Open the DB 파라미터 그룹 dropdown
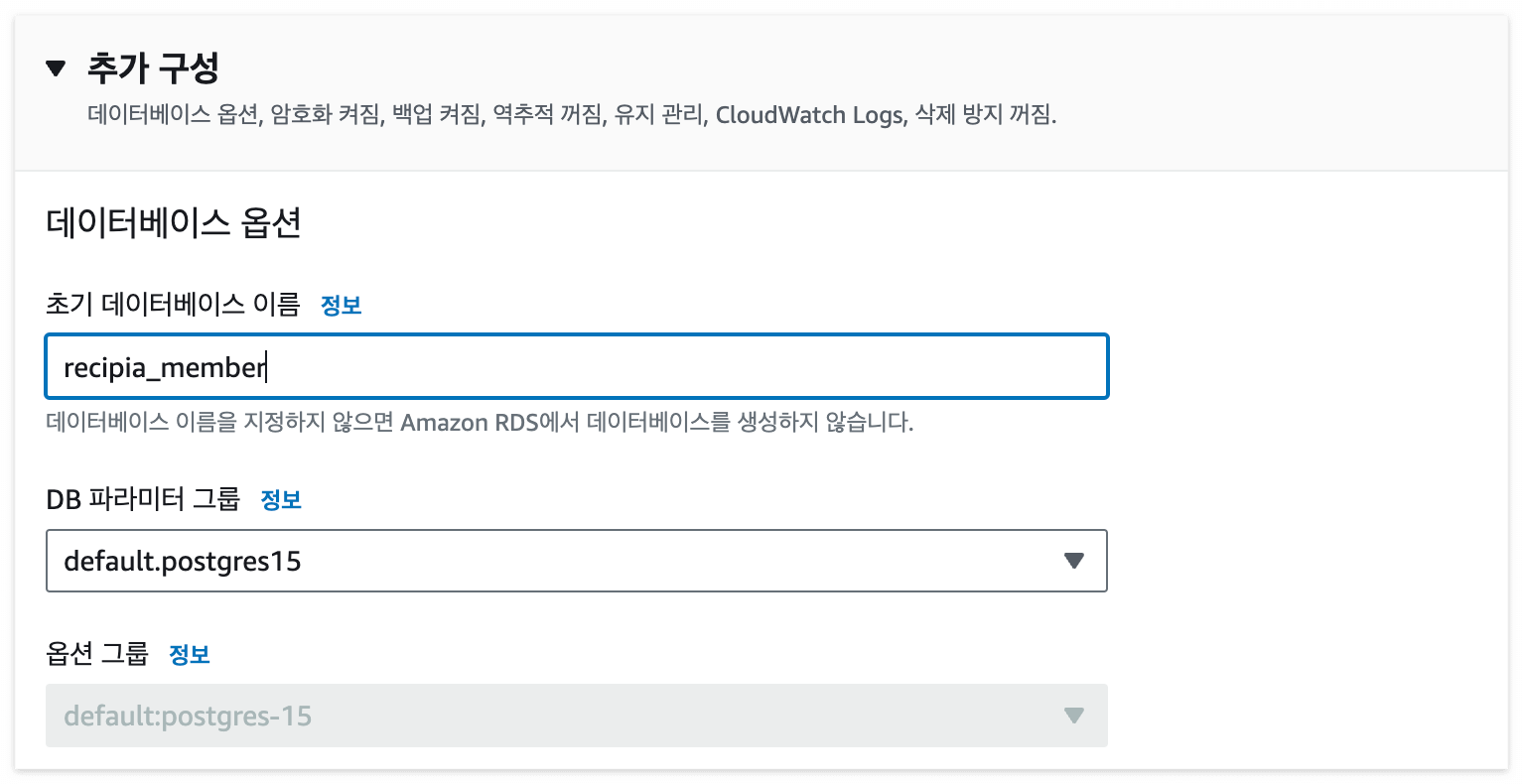 click(576, 561)
